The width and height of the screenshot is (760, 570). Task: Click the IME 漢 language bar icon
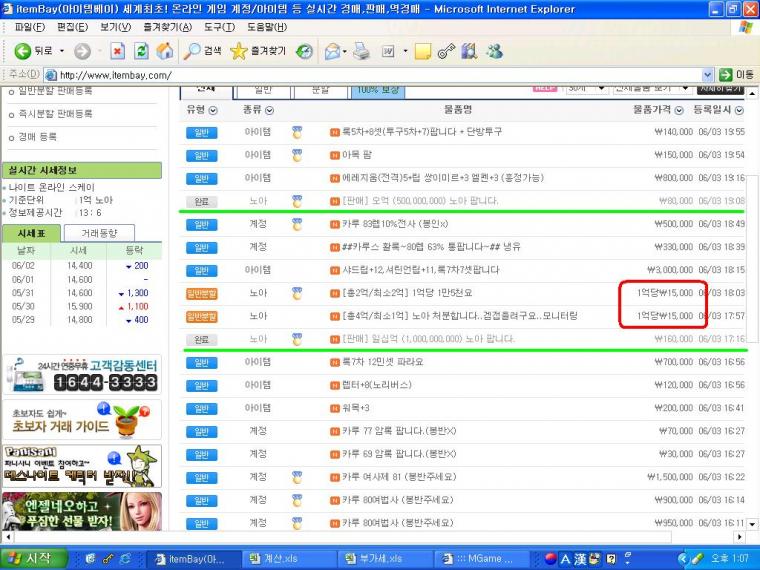pyautogui.click(x=581, y=559)
